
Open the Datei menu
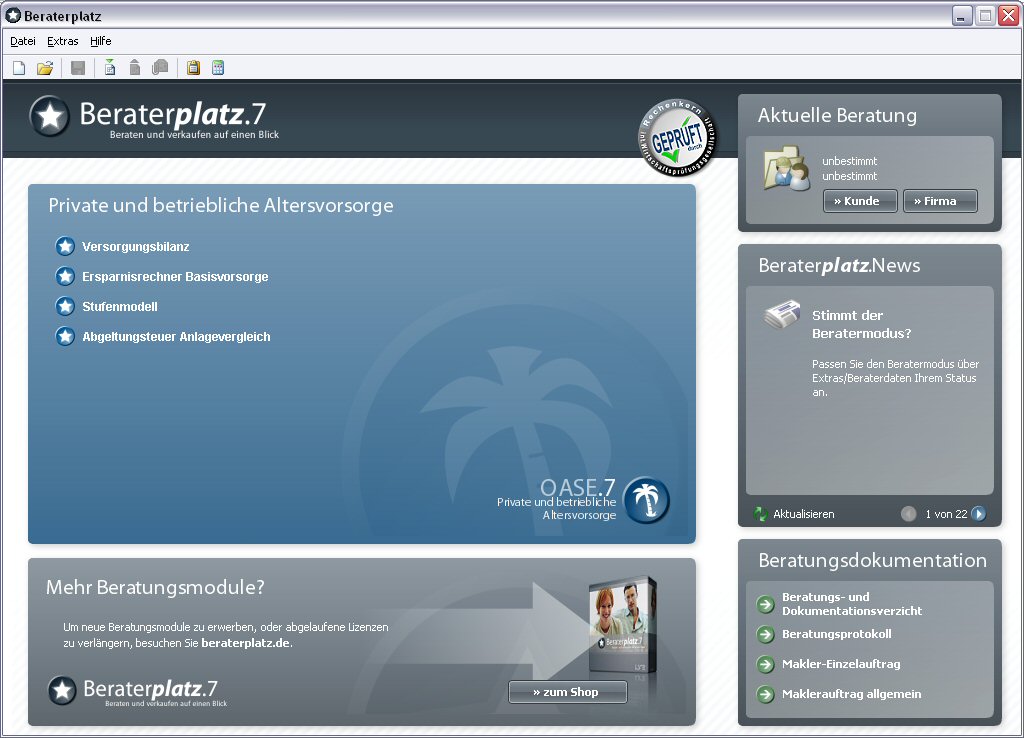pyautogui.click(x=23, y=41)
